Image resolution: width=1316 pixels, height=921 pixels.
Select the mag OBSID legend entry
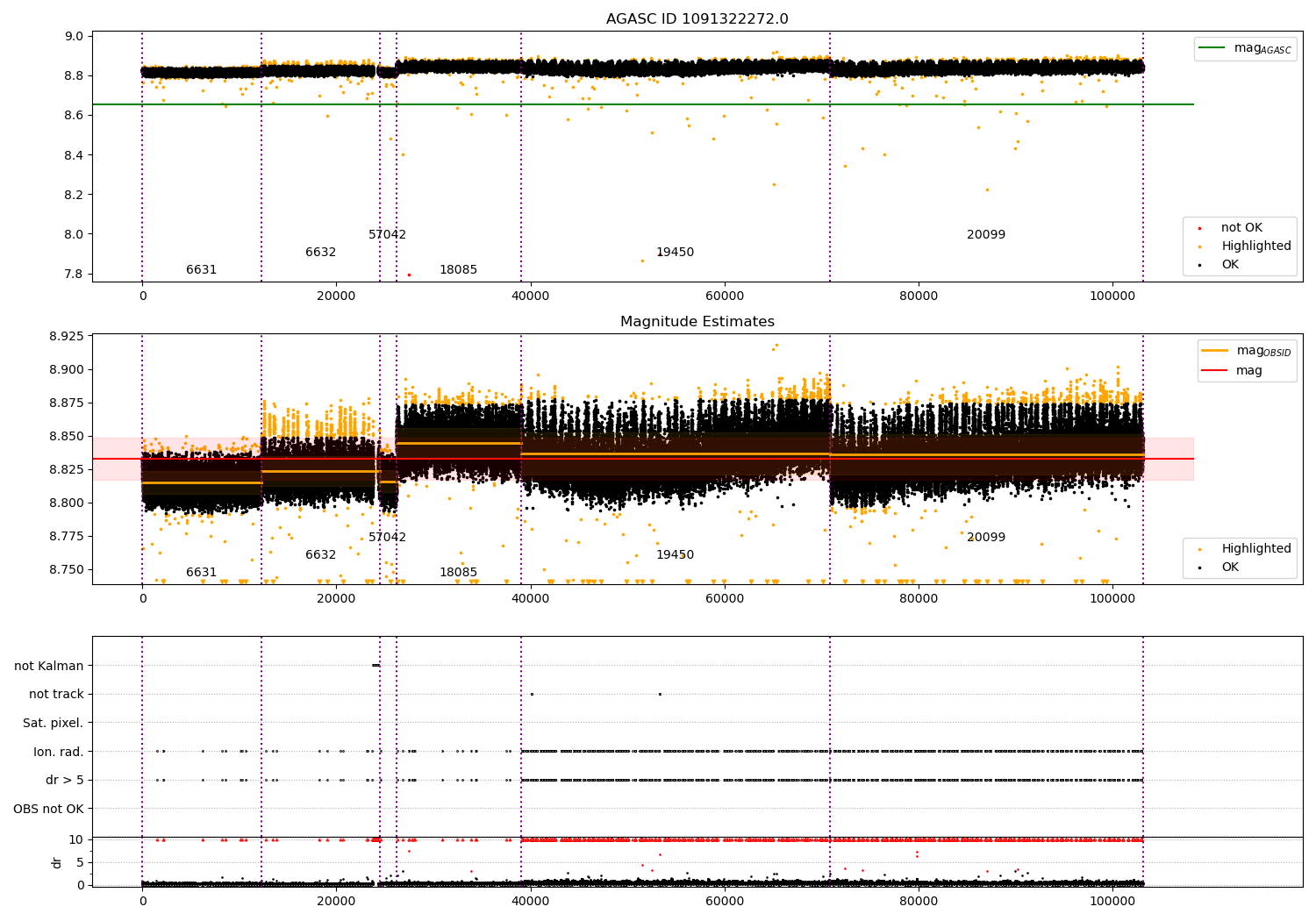tap(1247, 351)
